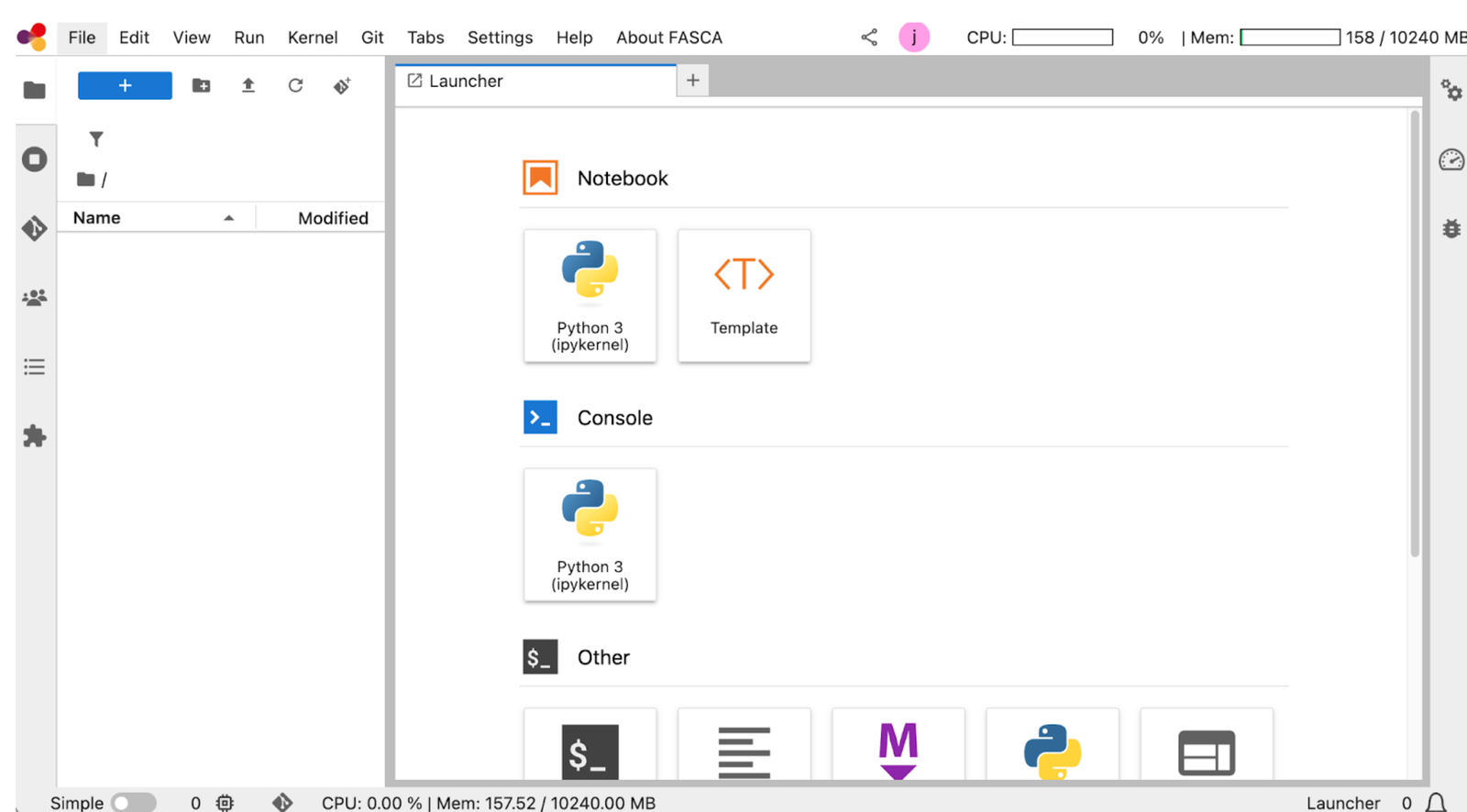The height and width of the screenshot is (812, 1467).
Task: Click the pink user avatar j
Action: (x=914, y=38)
